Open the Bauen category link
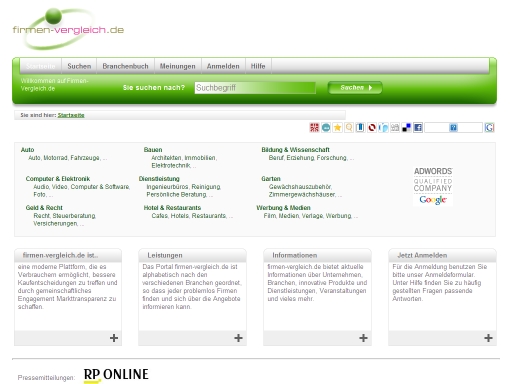Viewport: 512px width, 384px height. [153, 150]
